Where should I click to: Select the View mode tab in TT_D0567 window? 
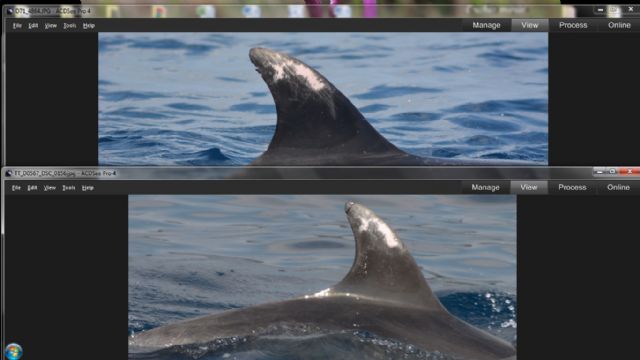point(529,187)
